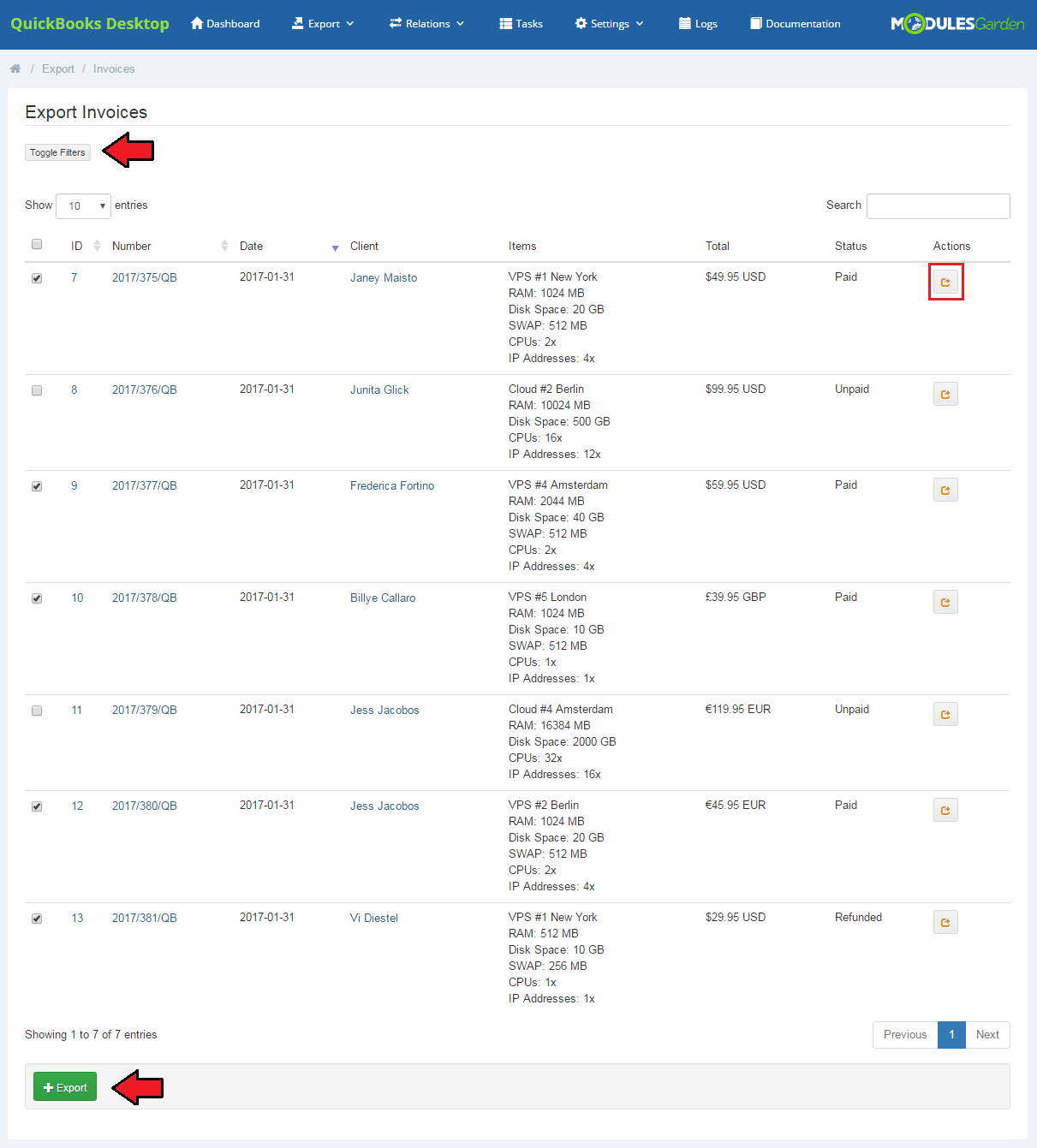
Task: Open client Jess Jacobos for invoice 2017/379/QB
Action: pyautogui.click(x=384, y=710)
